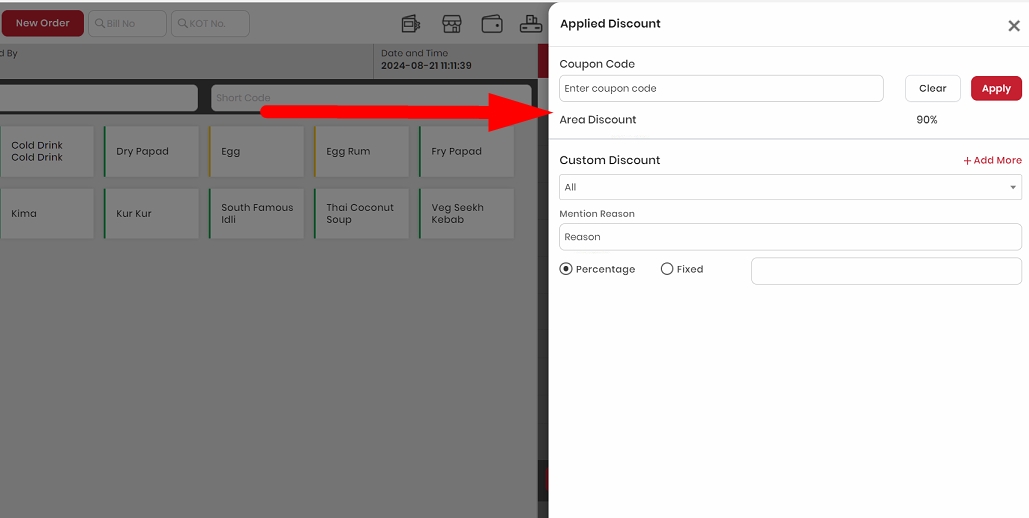Select the Fixed discount option

(x=667, y=269)
